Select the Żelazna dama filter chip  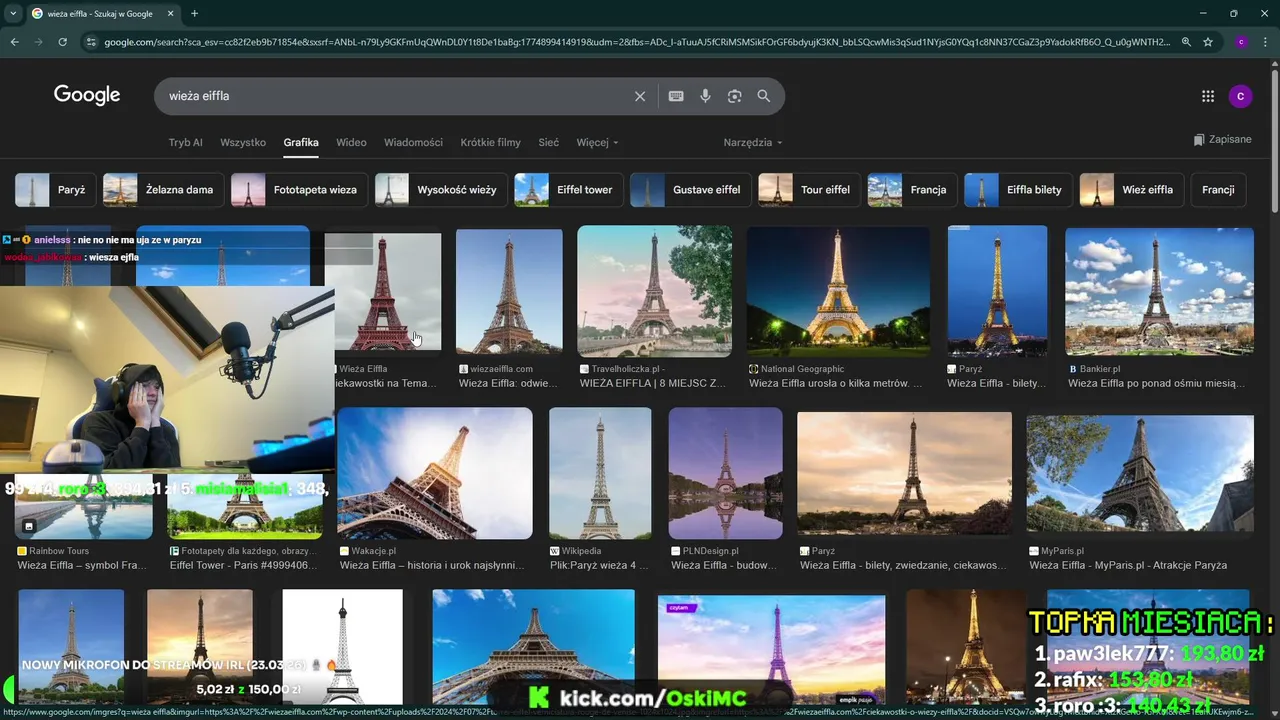161,190
